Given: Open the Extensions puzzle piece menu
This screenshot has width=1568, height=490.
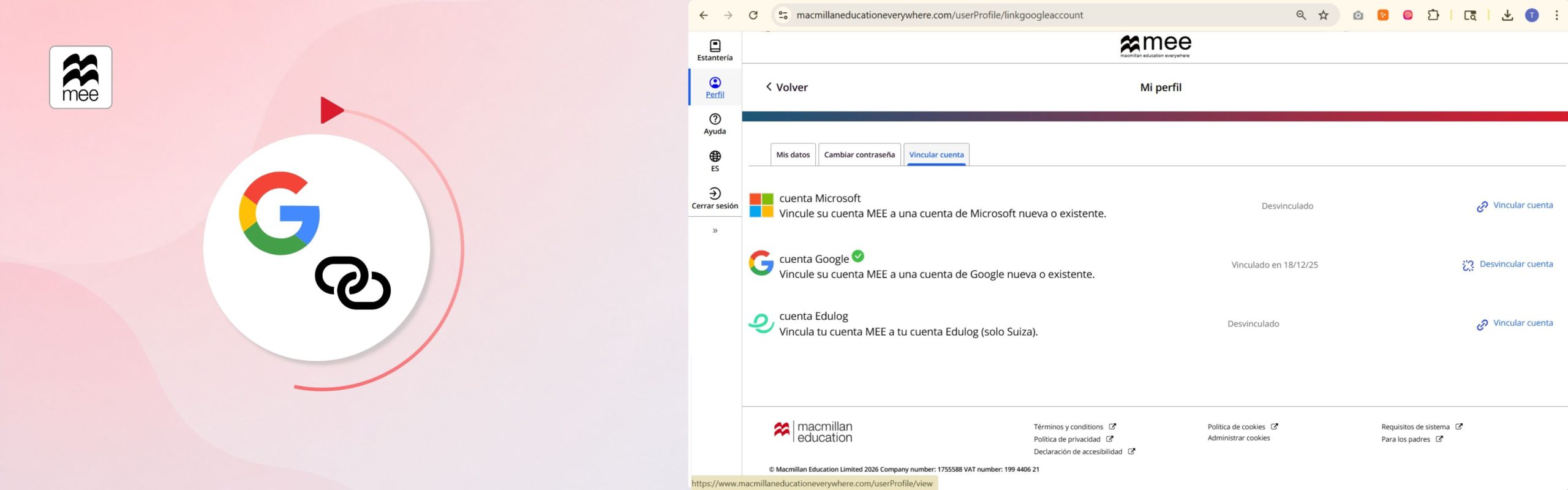Looking at the screenshot, I should 1433,15.
